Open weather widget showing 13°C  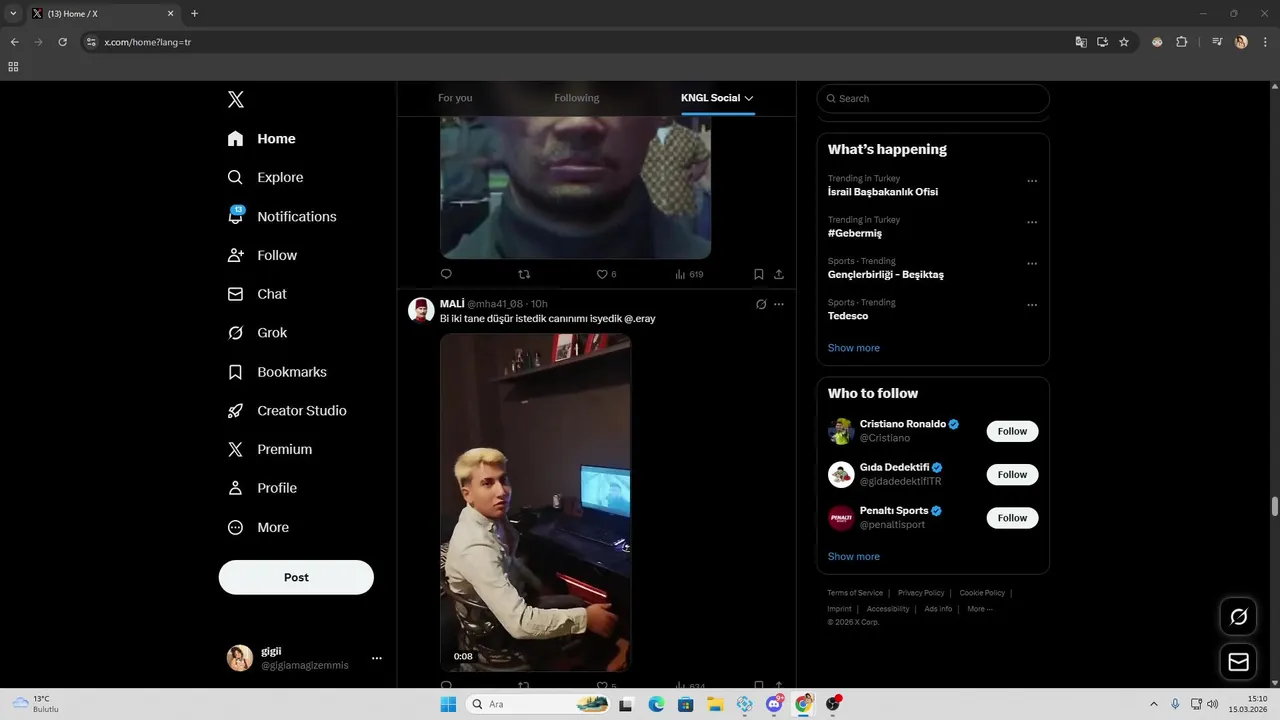coord(36,704)
